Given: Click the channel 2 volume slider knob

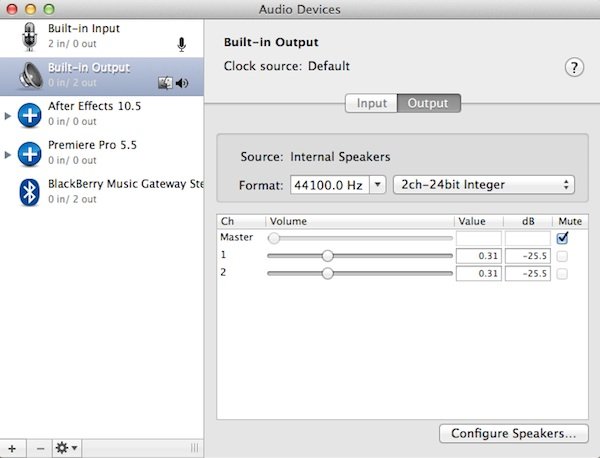Looking at the screenshot, I should pyautogui.click(x=328, y=274).
